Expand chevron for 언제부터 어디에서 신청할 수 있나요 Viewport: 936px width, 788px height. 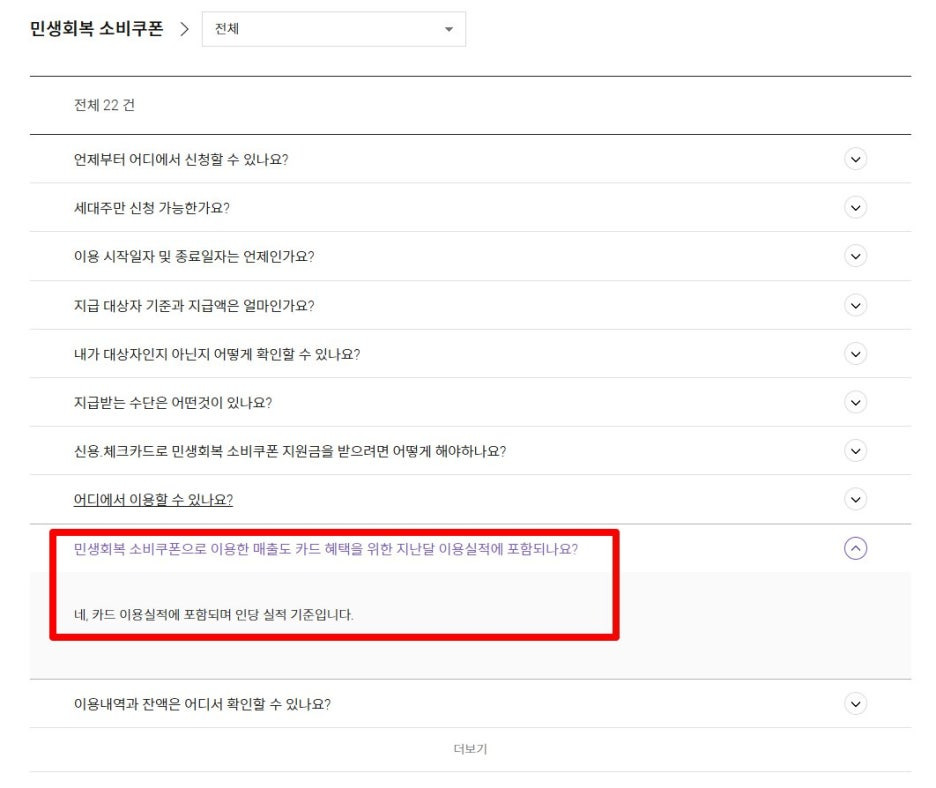[x=855, y=159]
